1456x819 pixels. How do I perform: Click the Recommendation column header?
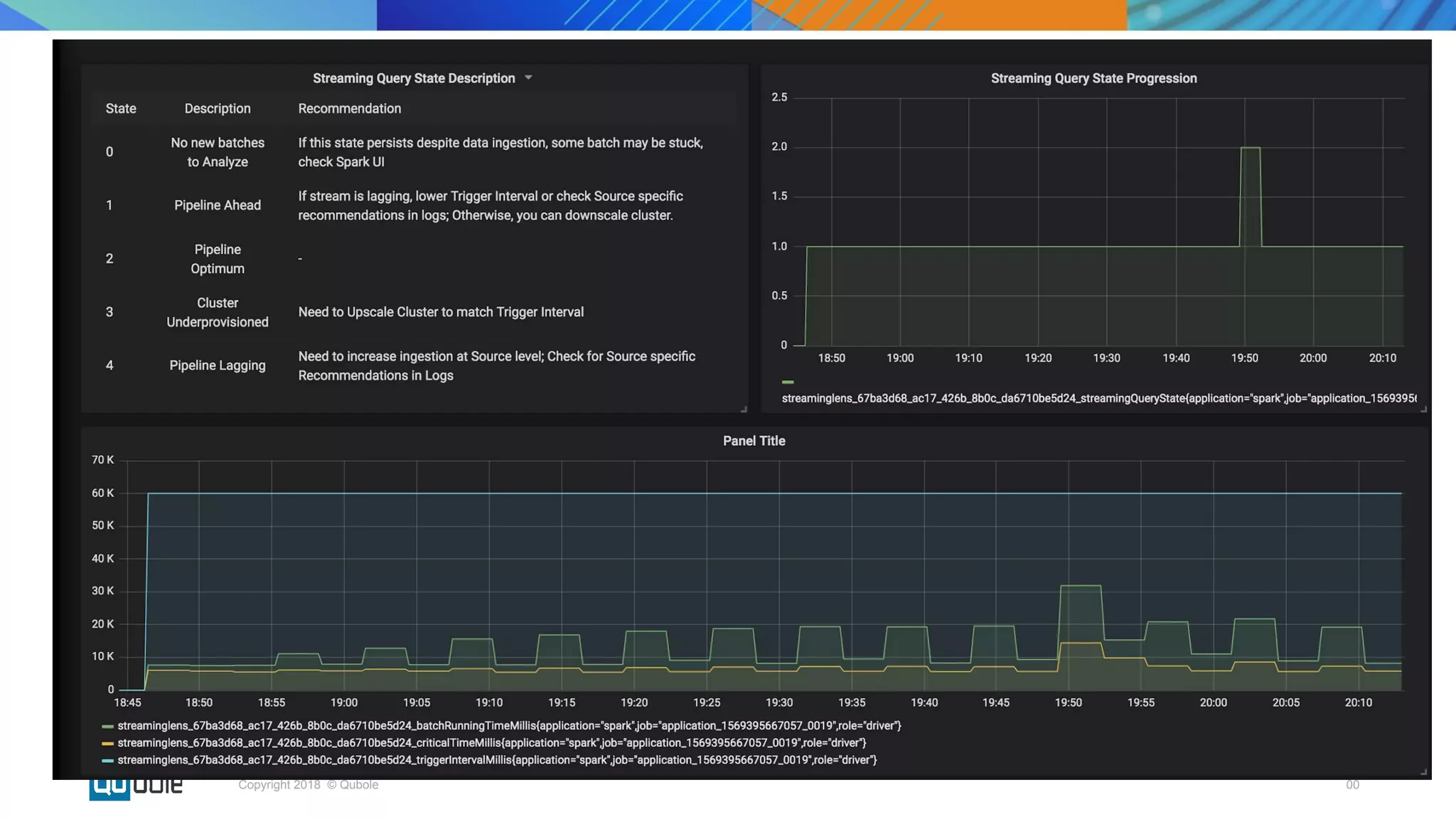pyautogui.click(x=349, y=109)
